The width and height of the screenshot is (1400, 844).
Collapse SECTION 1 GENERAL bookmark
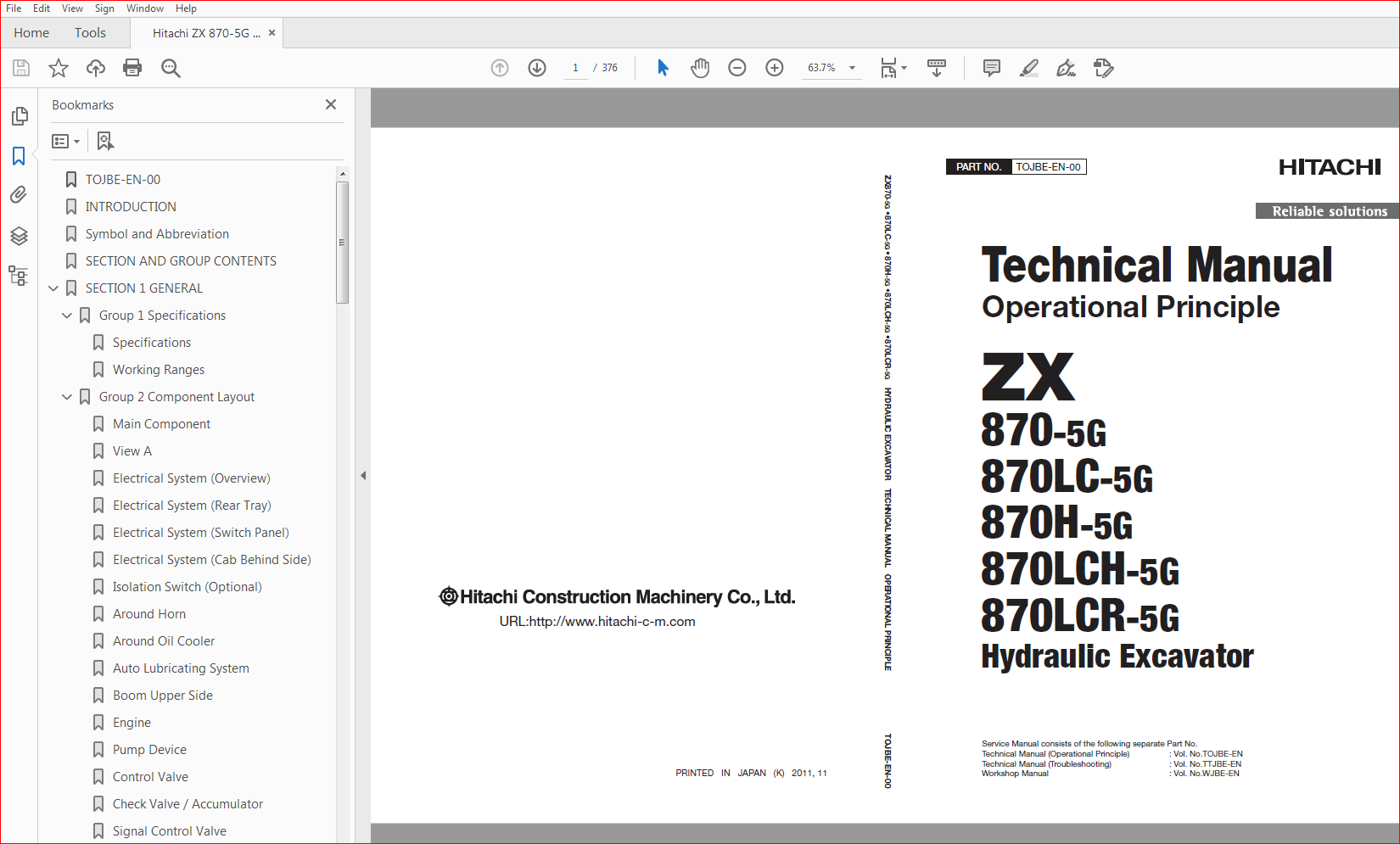[53, 288]
